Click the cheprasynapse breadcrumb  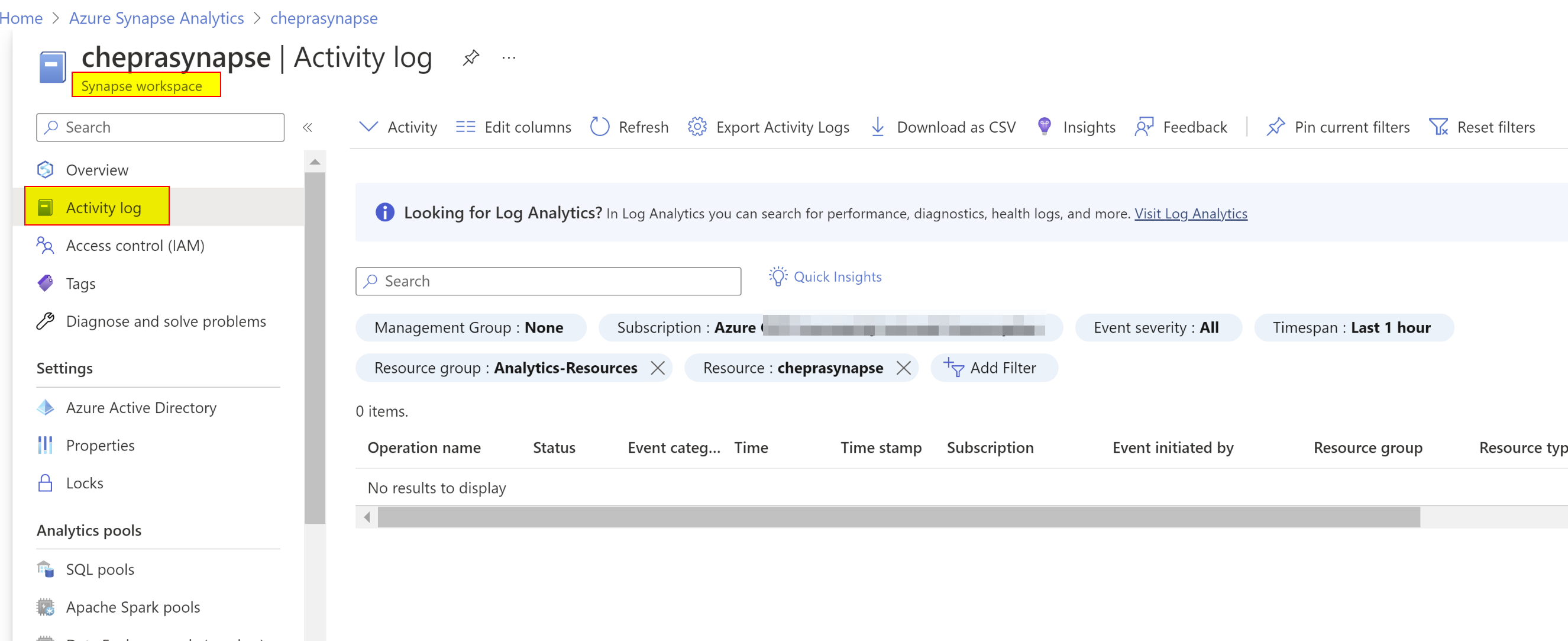(324, 18)
